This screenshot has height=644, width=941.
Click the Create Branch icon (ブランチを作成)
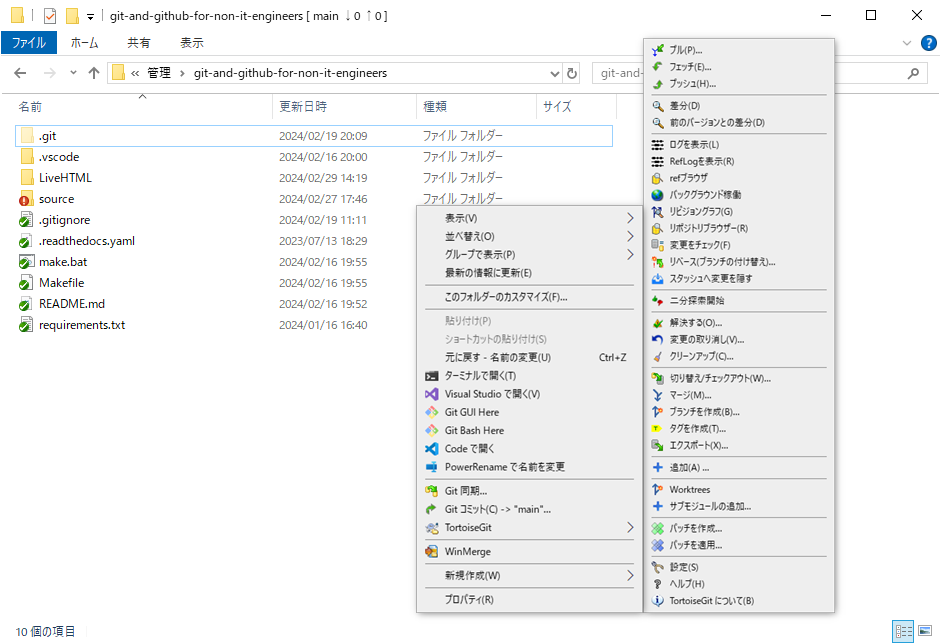658,412
